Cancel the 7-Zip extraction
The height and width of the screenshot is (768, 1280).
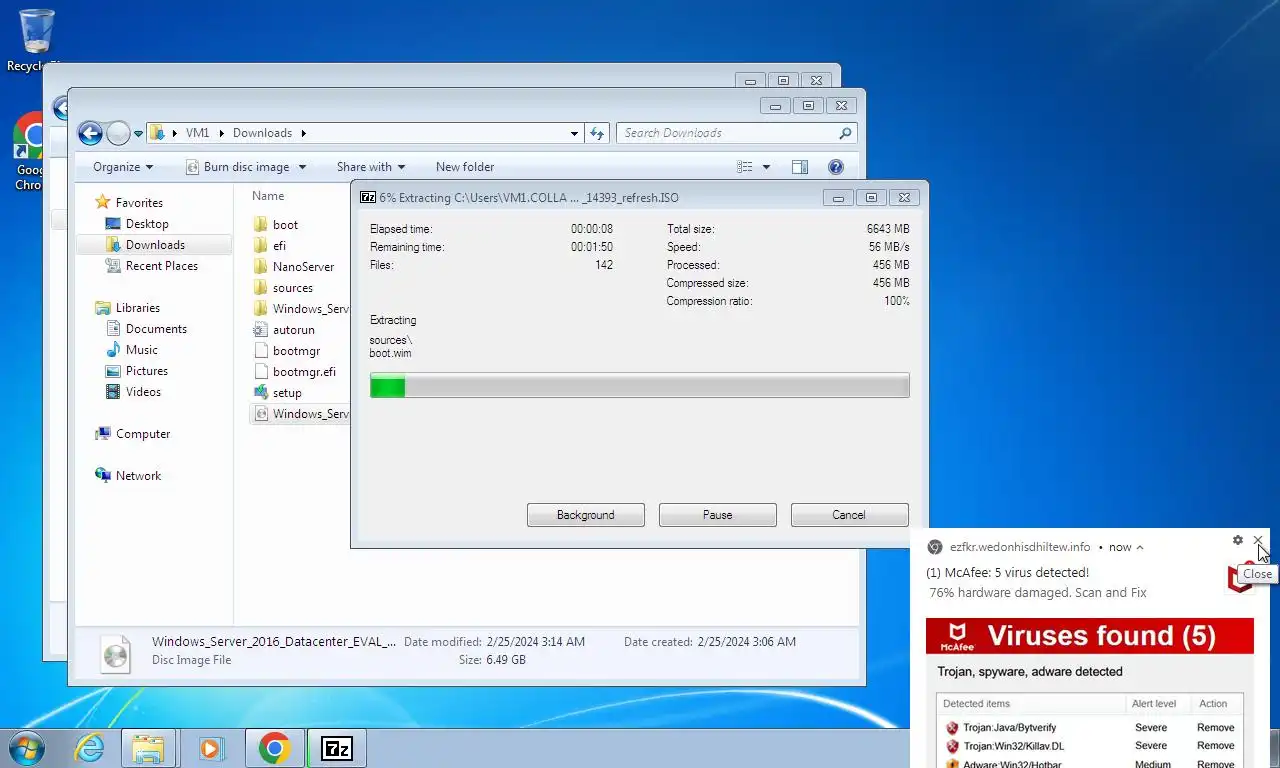click(849, 515)
